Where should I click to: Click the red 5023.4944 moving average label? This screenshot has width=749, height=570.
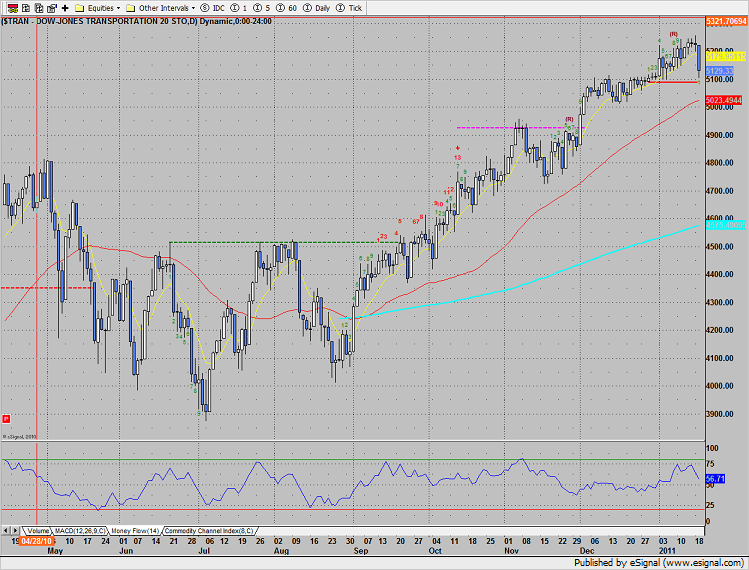724,100
